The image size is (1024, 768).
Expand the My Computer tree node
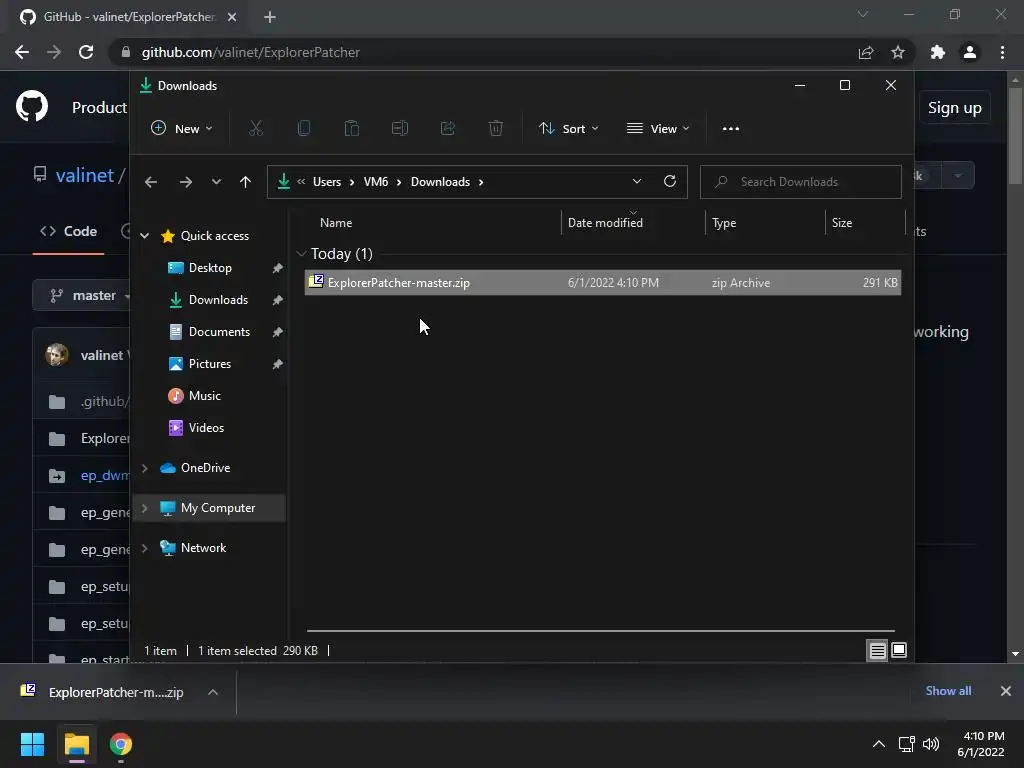(x=145, y=508)
